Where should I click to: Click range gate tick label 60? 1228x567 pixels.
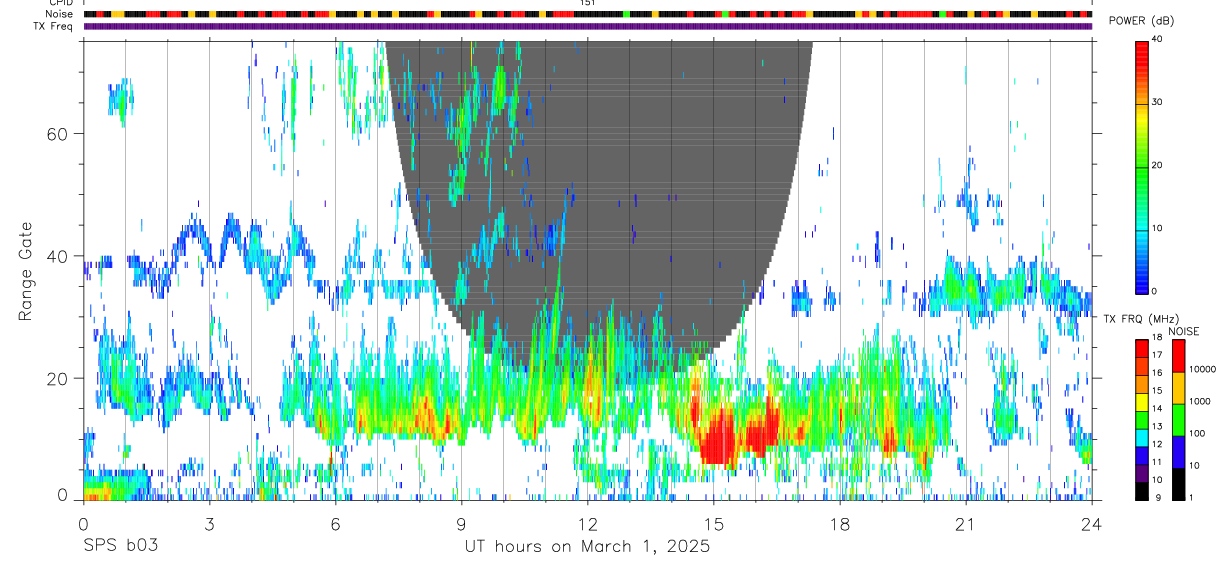pyautogui.click(x=58, y=134)
